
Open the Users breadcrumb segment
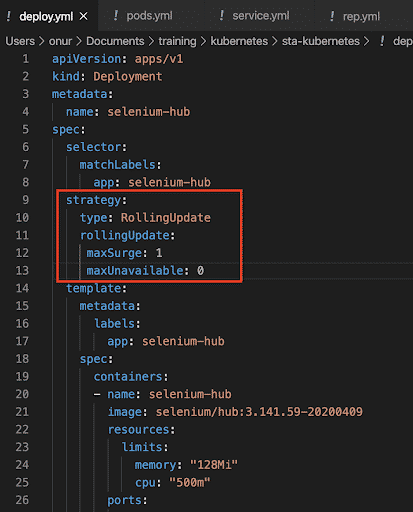click(x=20, y=41)
